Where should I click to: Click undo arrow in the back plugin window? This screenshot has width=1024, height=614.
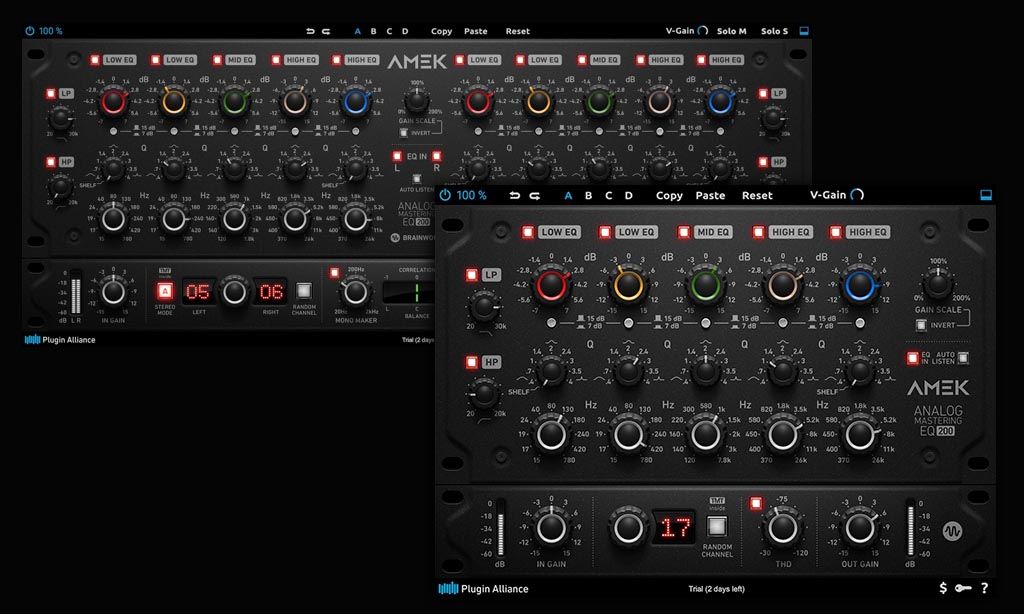[310, 31]
